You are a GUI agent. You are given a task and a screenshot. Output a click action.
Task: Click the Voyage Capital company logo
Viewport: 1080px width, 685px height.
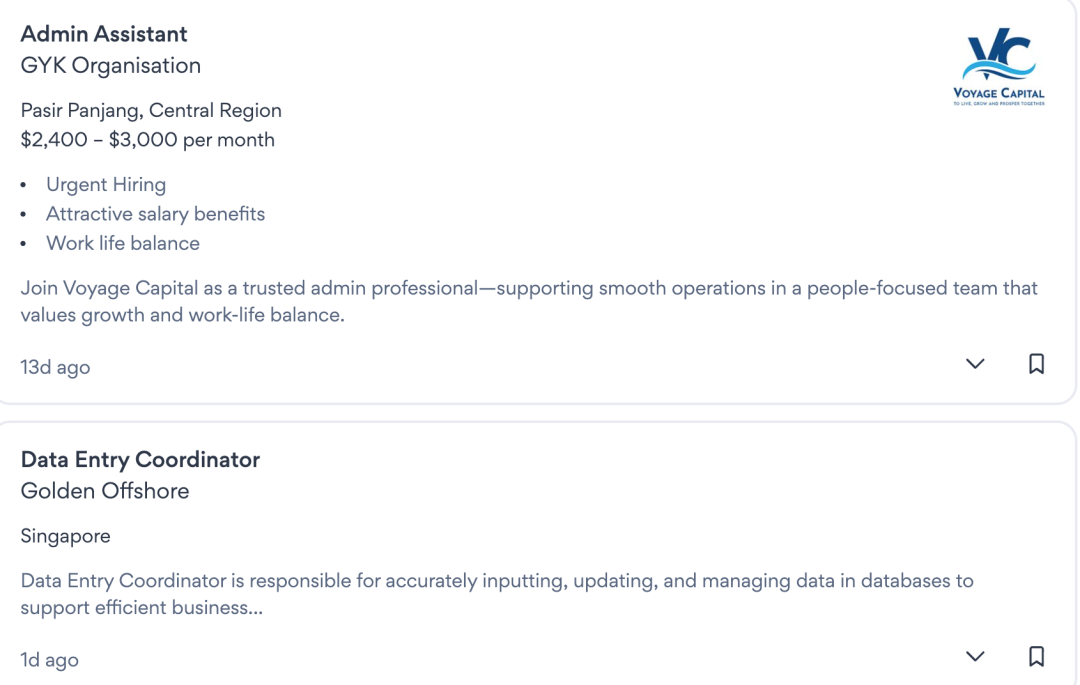[x=998, y=68]
